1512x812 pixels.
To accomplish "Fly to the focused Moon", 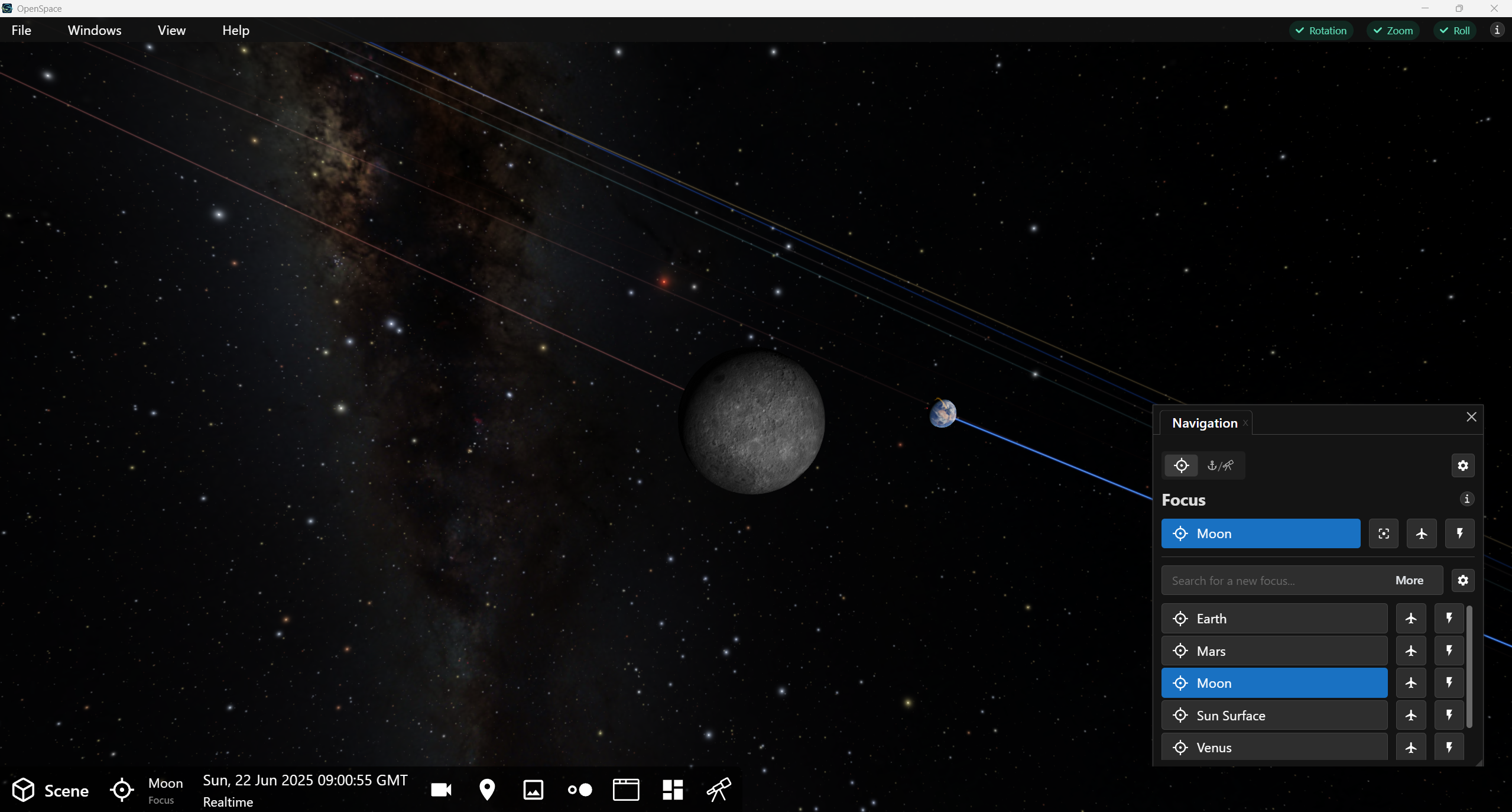I will point(1422,533).
